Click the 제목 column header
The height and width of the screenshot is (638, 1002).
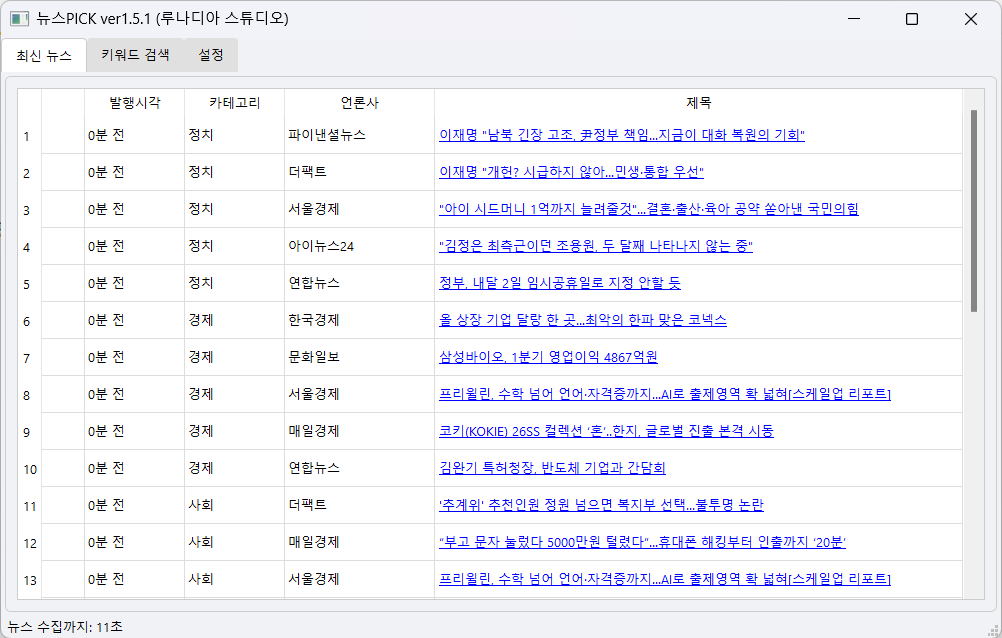698,103
